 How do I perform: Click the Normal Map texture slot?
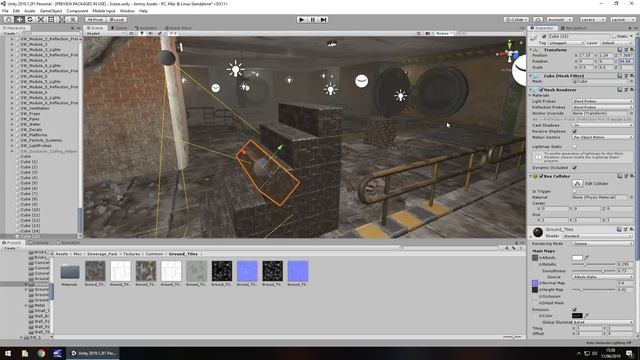coord(535,283)
